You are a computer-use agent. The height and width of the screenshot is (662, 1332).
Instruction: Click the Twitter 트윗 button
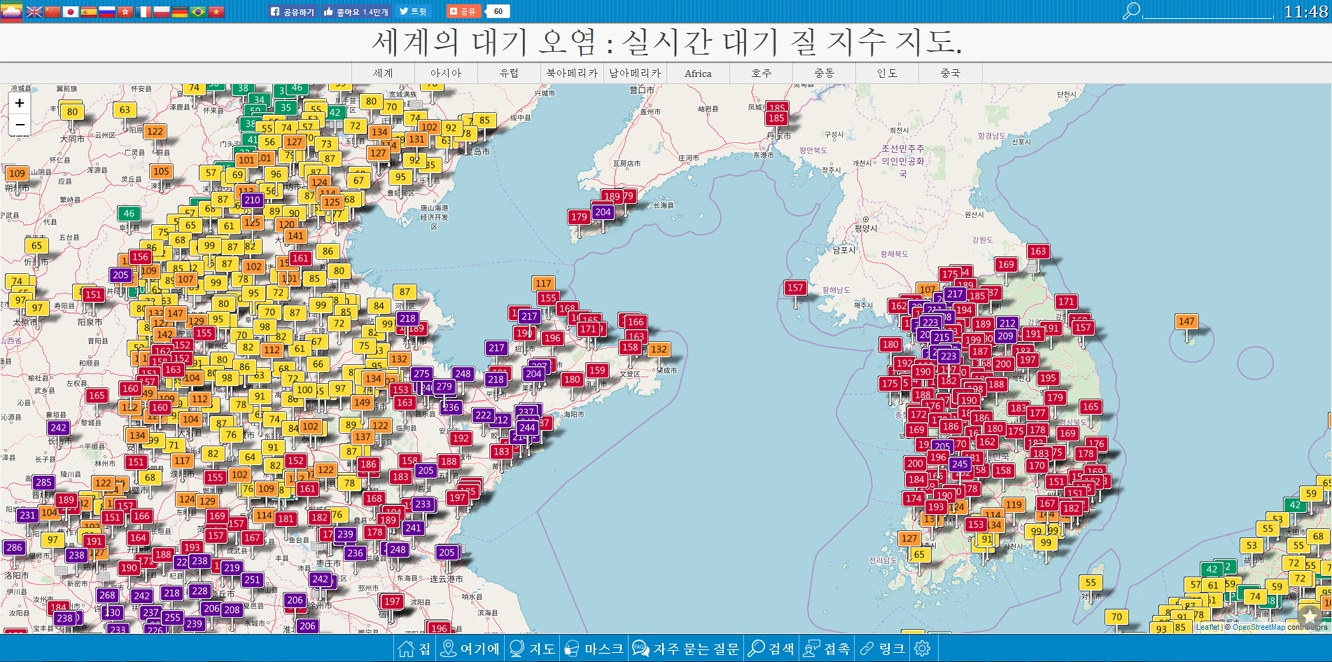[x=414, y=12]
